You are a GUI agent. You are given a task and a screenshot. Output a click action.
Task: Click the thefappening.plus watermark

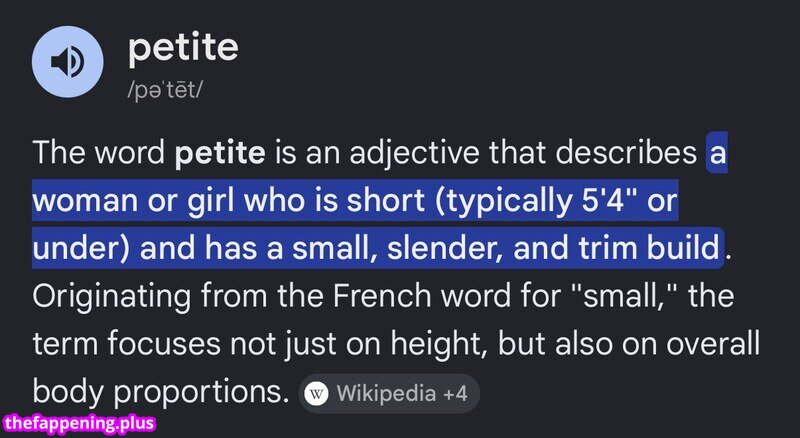79,424
